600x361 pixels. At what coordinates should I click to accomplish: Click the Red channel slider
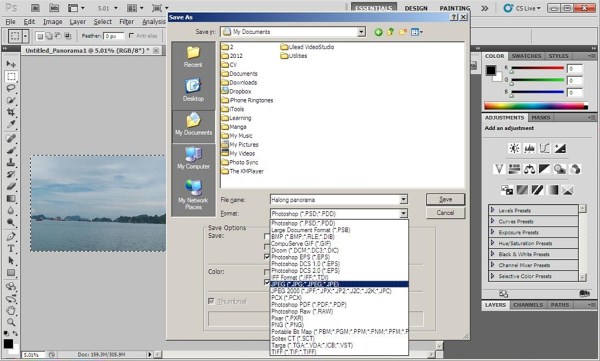click(537, 69)
